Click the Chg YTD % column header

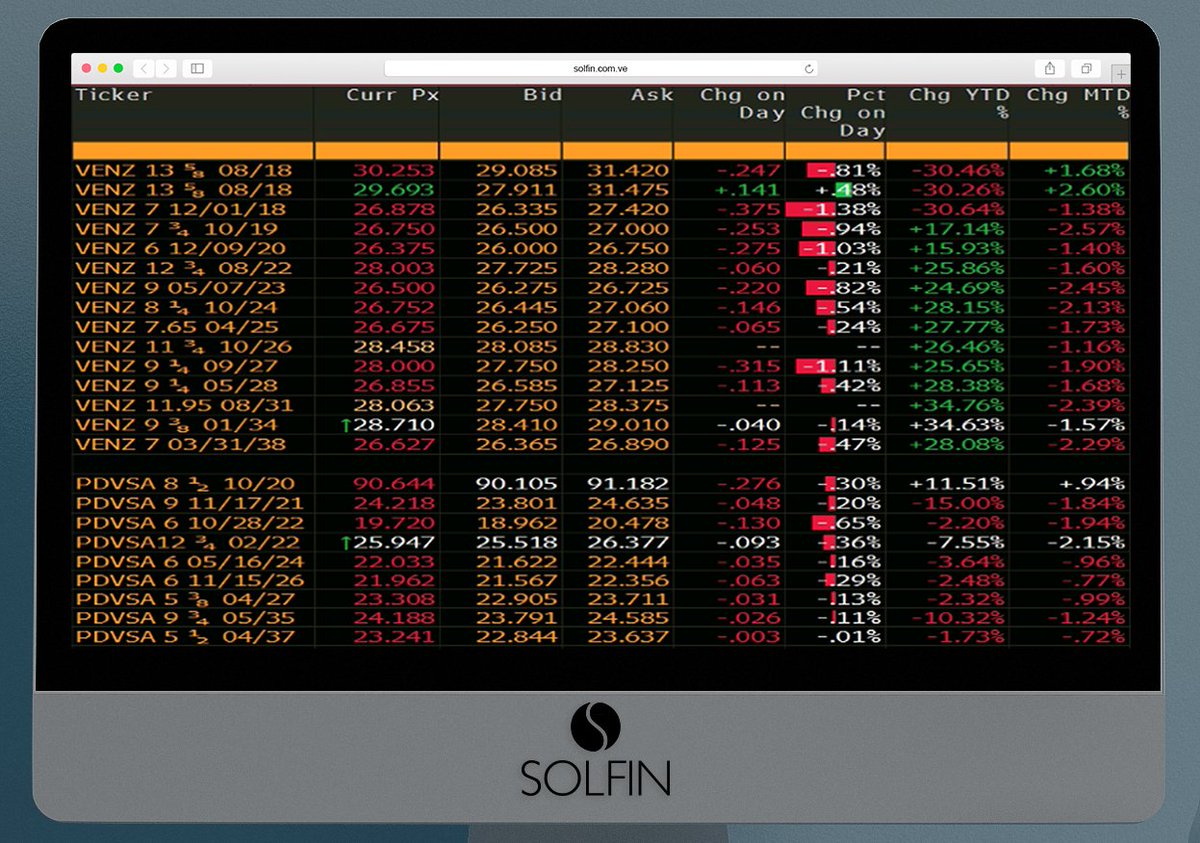coord(959,104)
